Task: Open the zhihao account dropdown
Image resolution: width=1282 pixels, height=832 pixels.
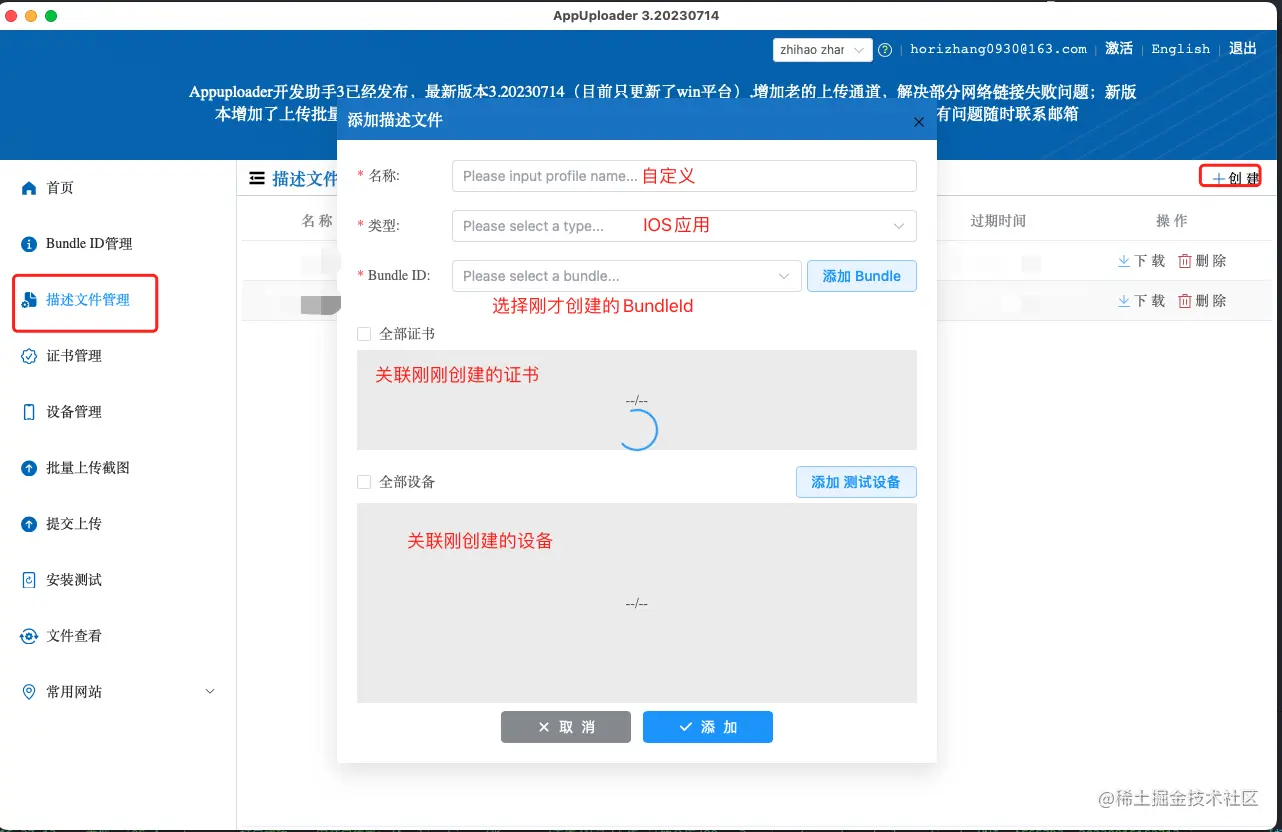Action: tap(823, 49)
